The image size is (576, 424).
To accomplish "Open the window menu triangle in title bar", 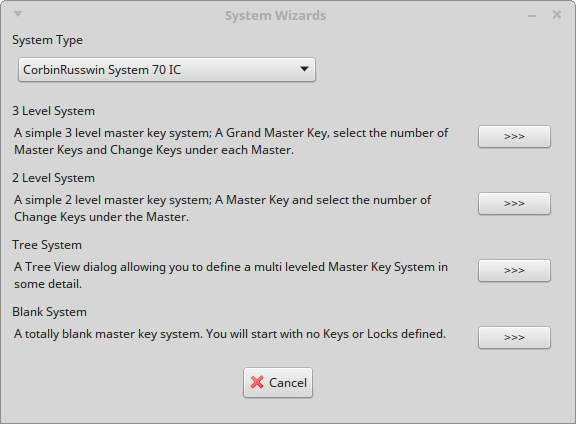I will (x=18, y=14).
